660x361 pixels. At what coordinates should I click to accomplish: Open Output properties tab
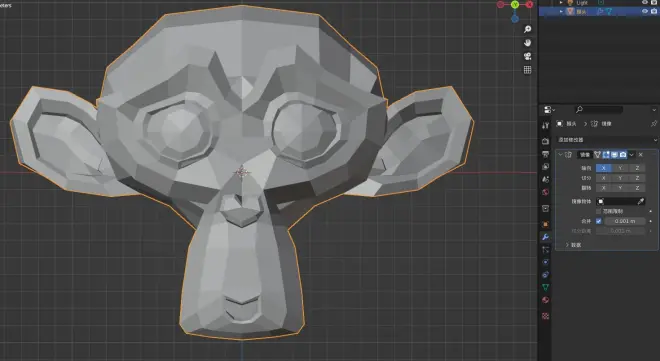click(546, 154)
